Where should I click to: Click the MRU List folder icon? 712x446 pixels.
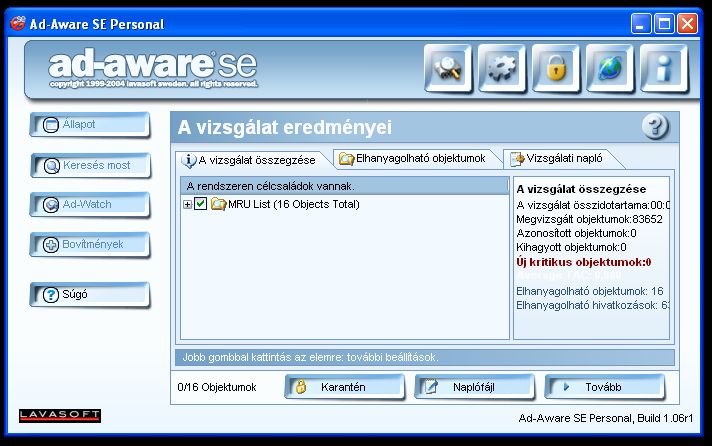pyautogui.click(x=218, y=204)
